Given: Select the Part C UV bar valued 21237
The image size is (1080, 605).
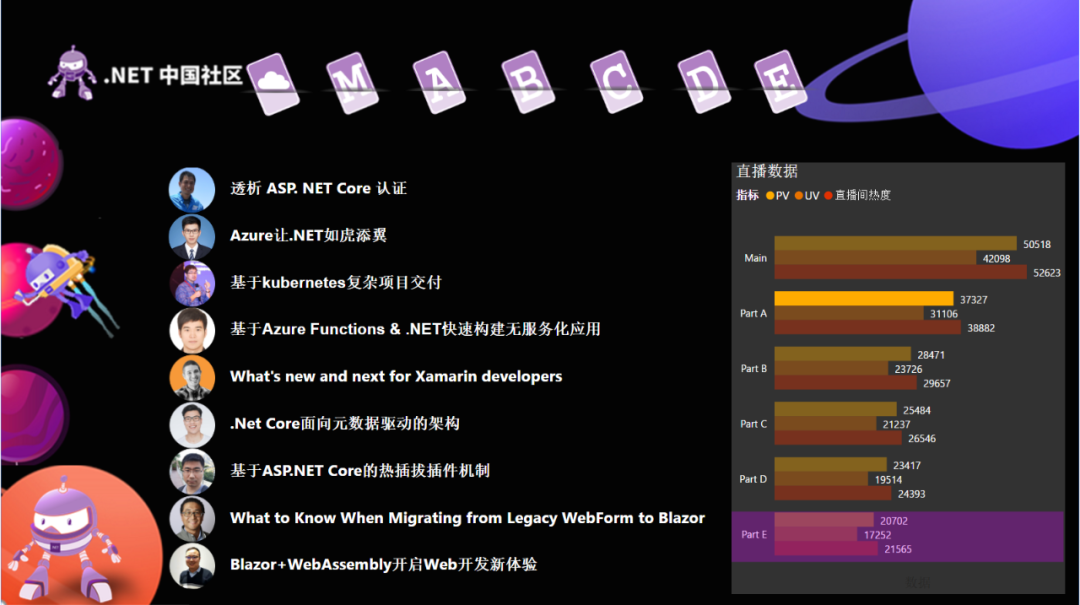Looking at the screenshot, I should [x=825, y=423].
